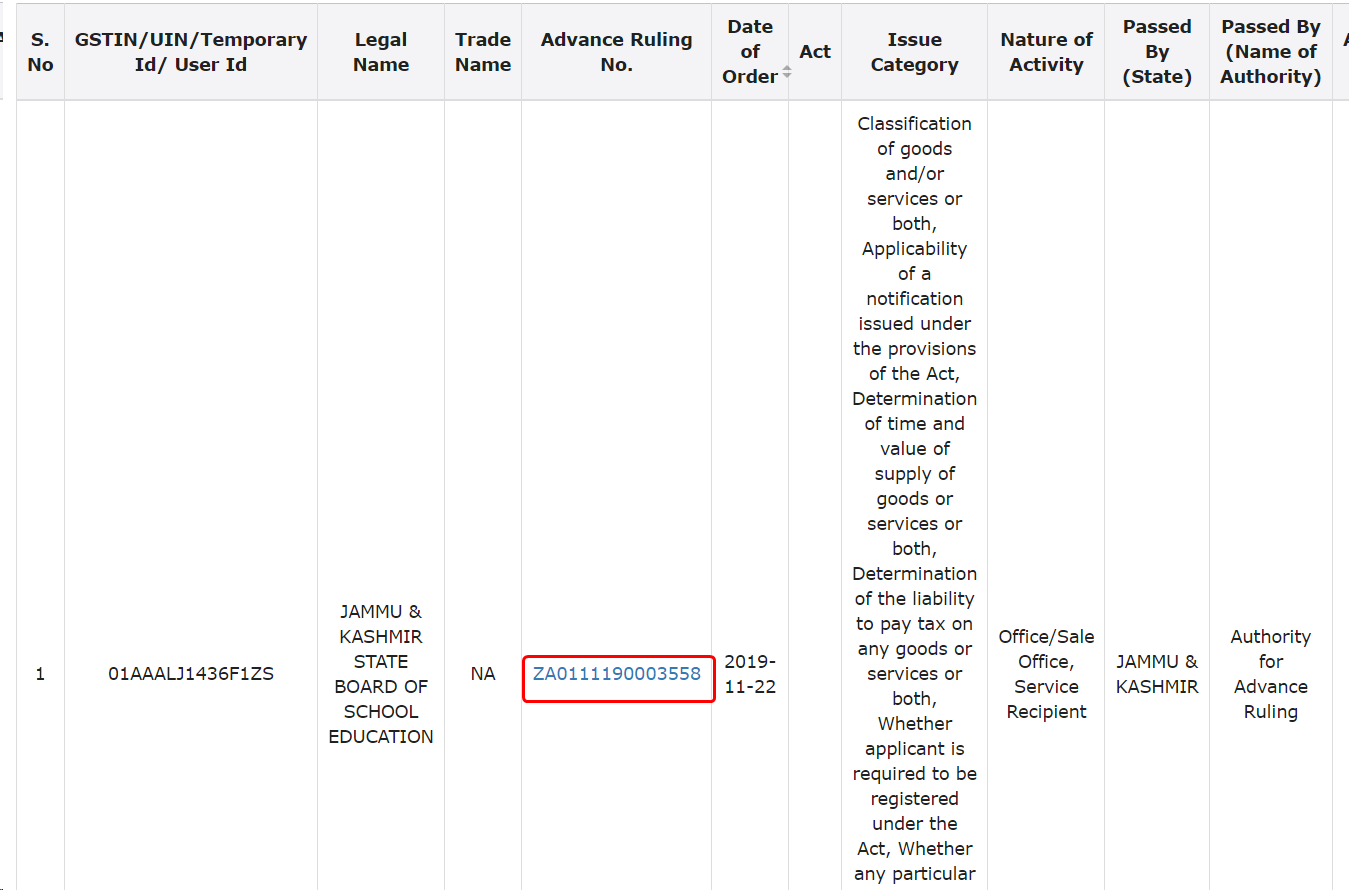Click the Passed By (State) header

1157,52
